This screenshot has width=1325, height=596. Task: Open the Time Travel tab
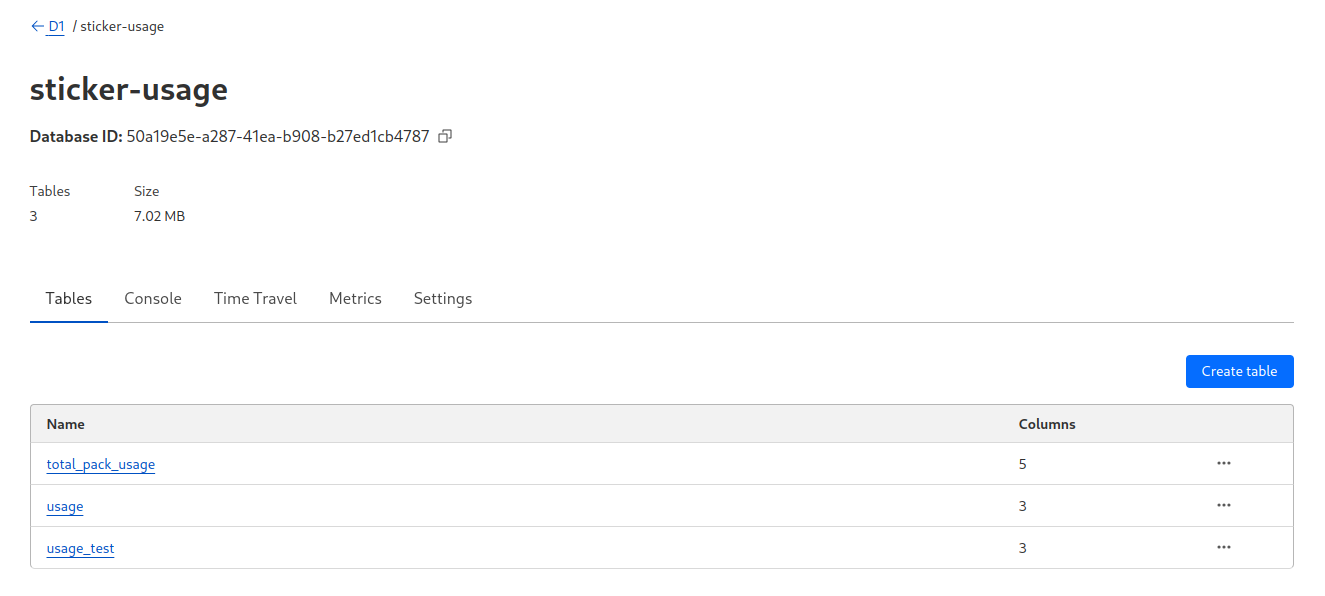pyautogui.click(x=255, y=299)
